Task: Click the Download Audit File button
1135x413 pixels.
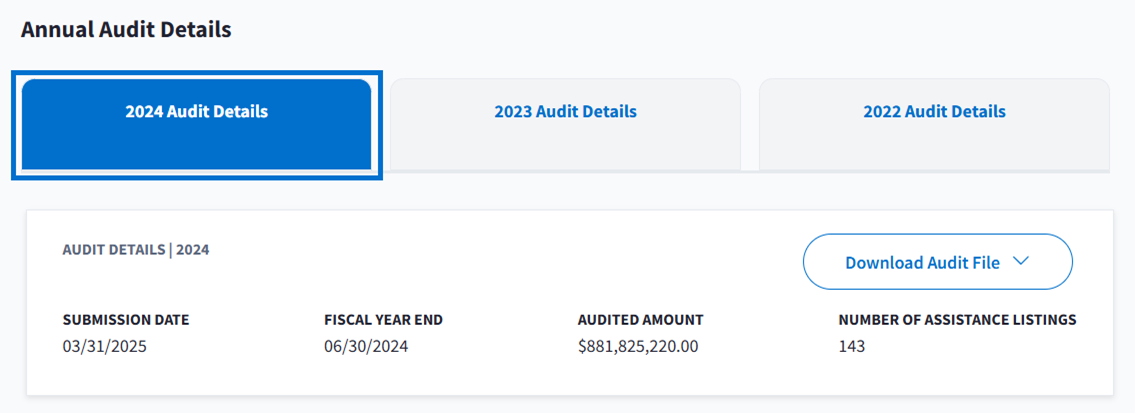Action: [922, 262]
